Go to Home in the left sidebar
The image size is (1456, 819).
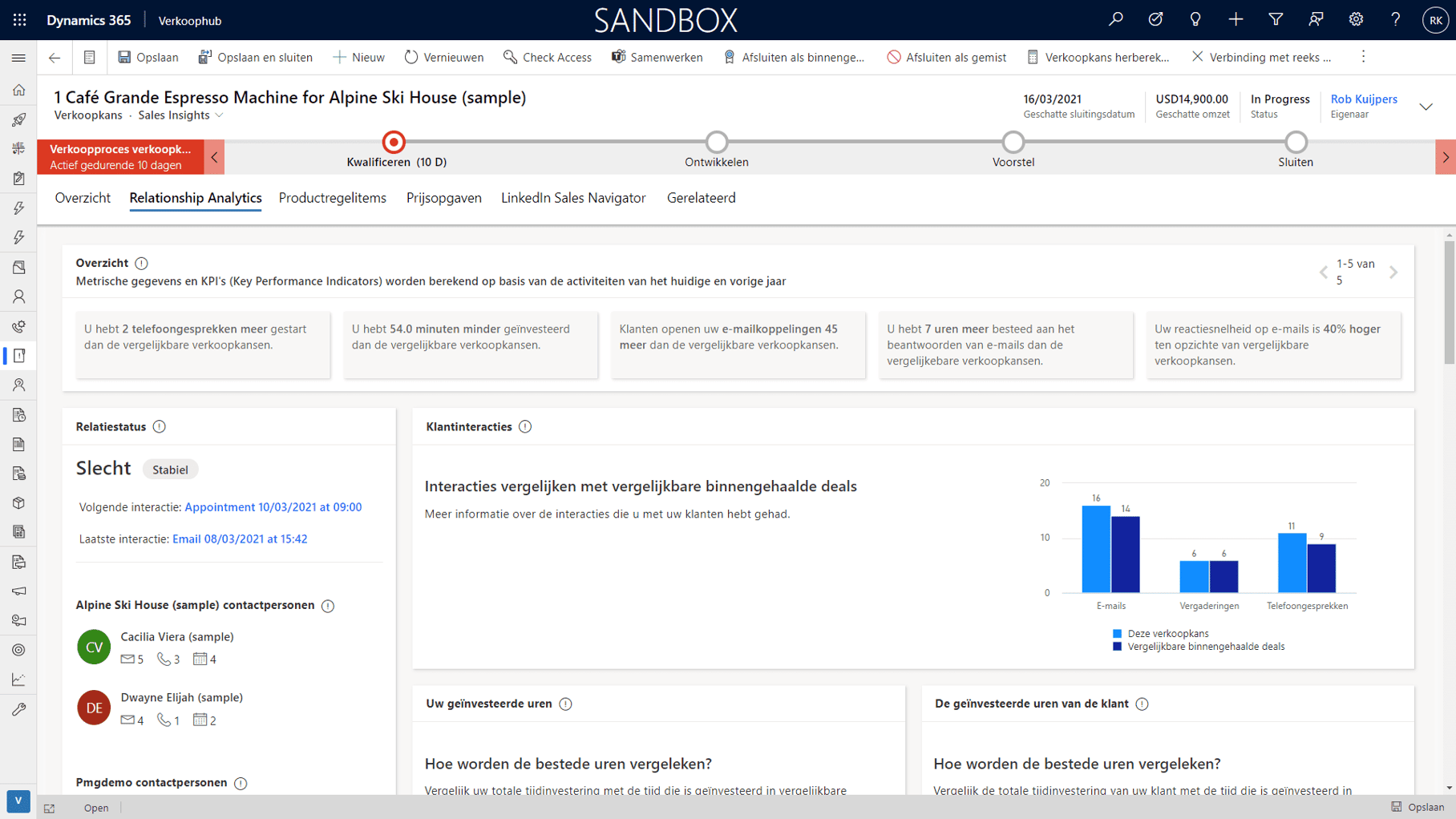18,90
